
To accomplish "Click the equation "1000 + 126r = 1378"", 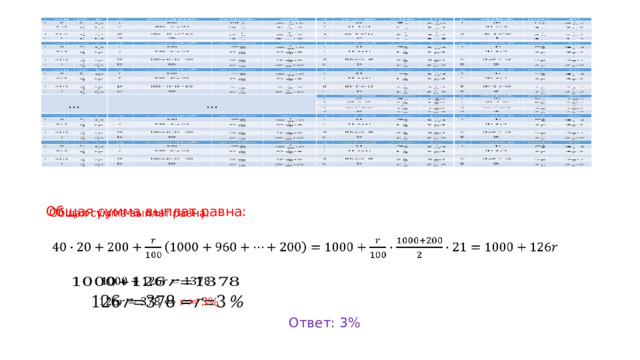I will 156,282.
